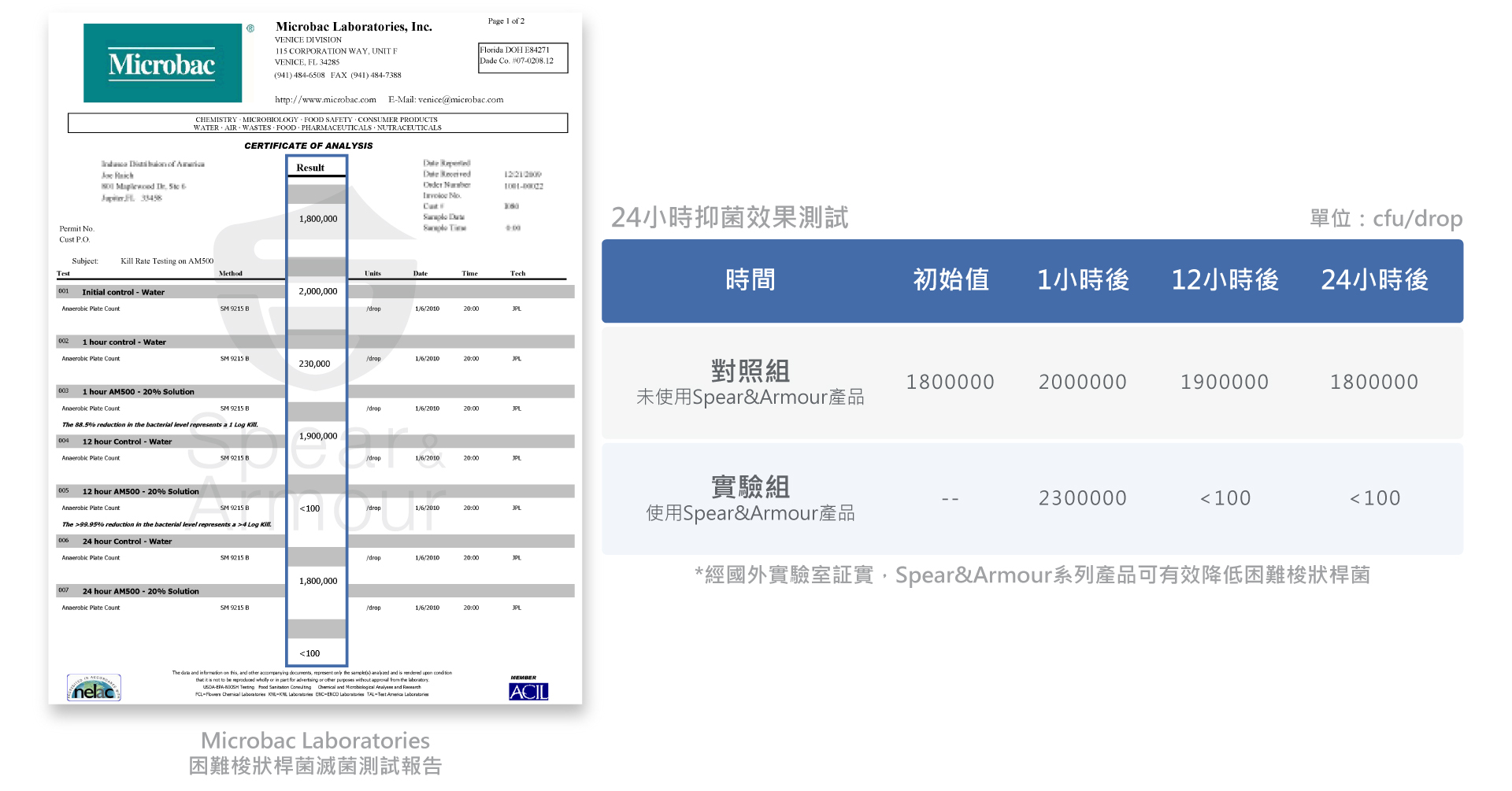Select the 初始值 column header
This screenshot has width=1512, height=791.
coord(951,280)
